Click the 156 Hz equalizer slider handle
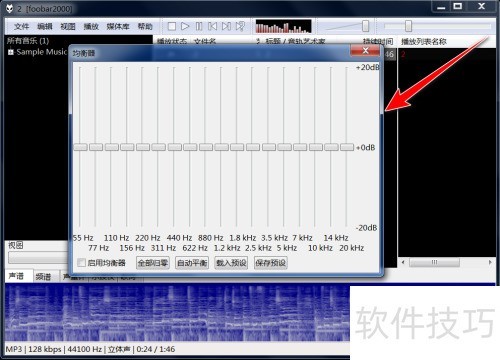500x360 pixels. pyautogui.click(x=127, y=147)
